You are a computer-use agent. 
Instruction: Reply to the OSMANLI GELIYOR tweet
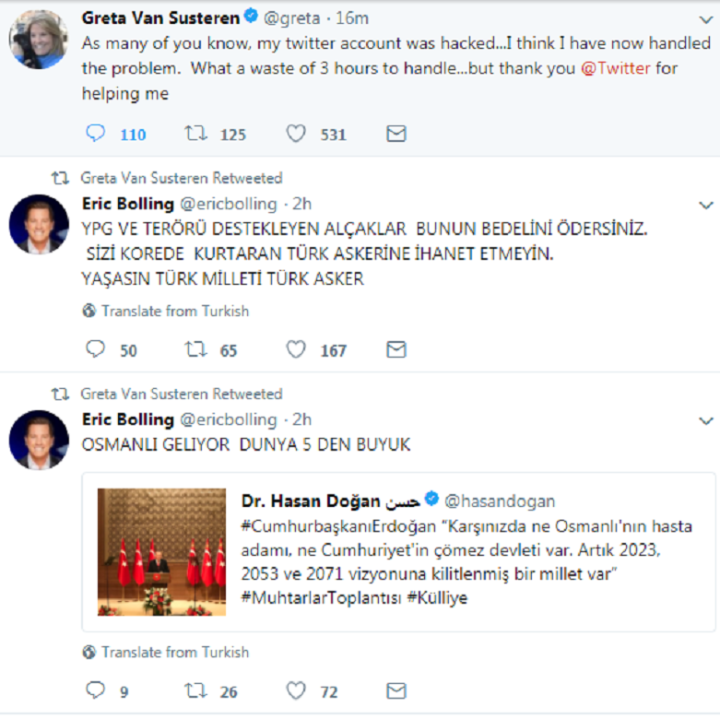coord(96,690)
